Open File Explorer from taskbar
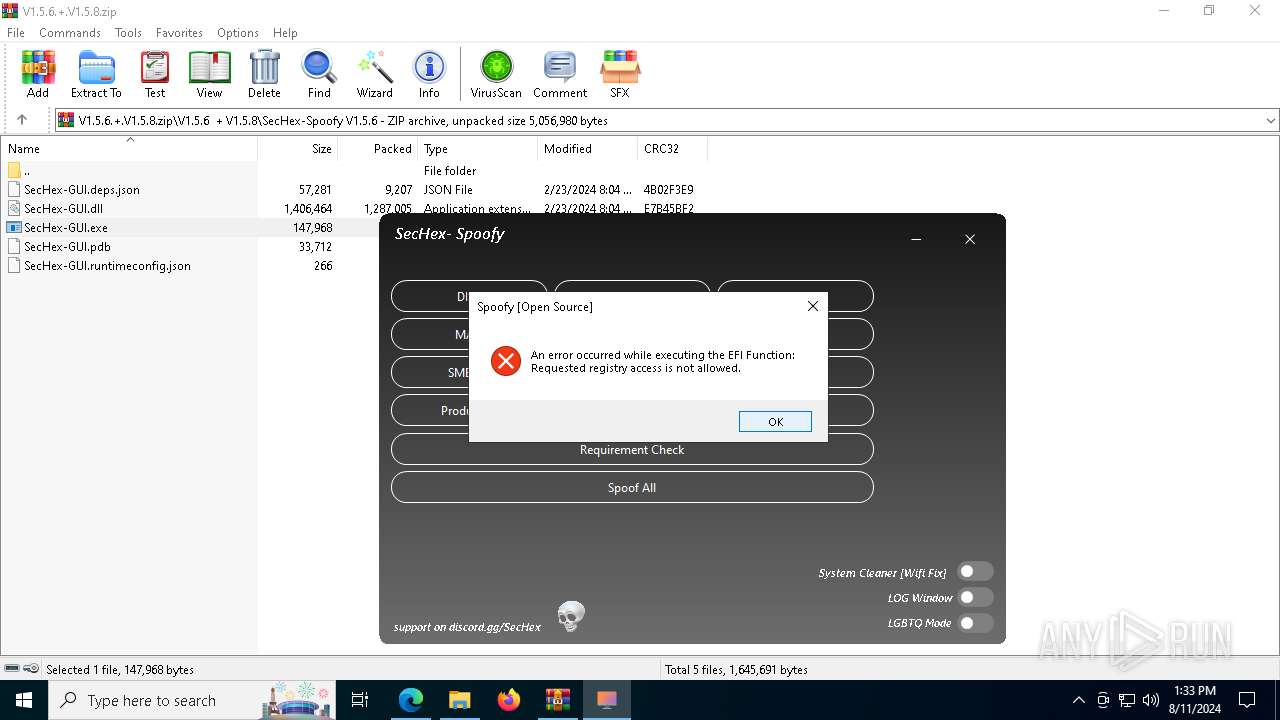This screenshot has height=720, width=1280. click(x=460, y=700)
